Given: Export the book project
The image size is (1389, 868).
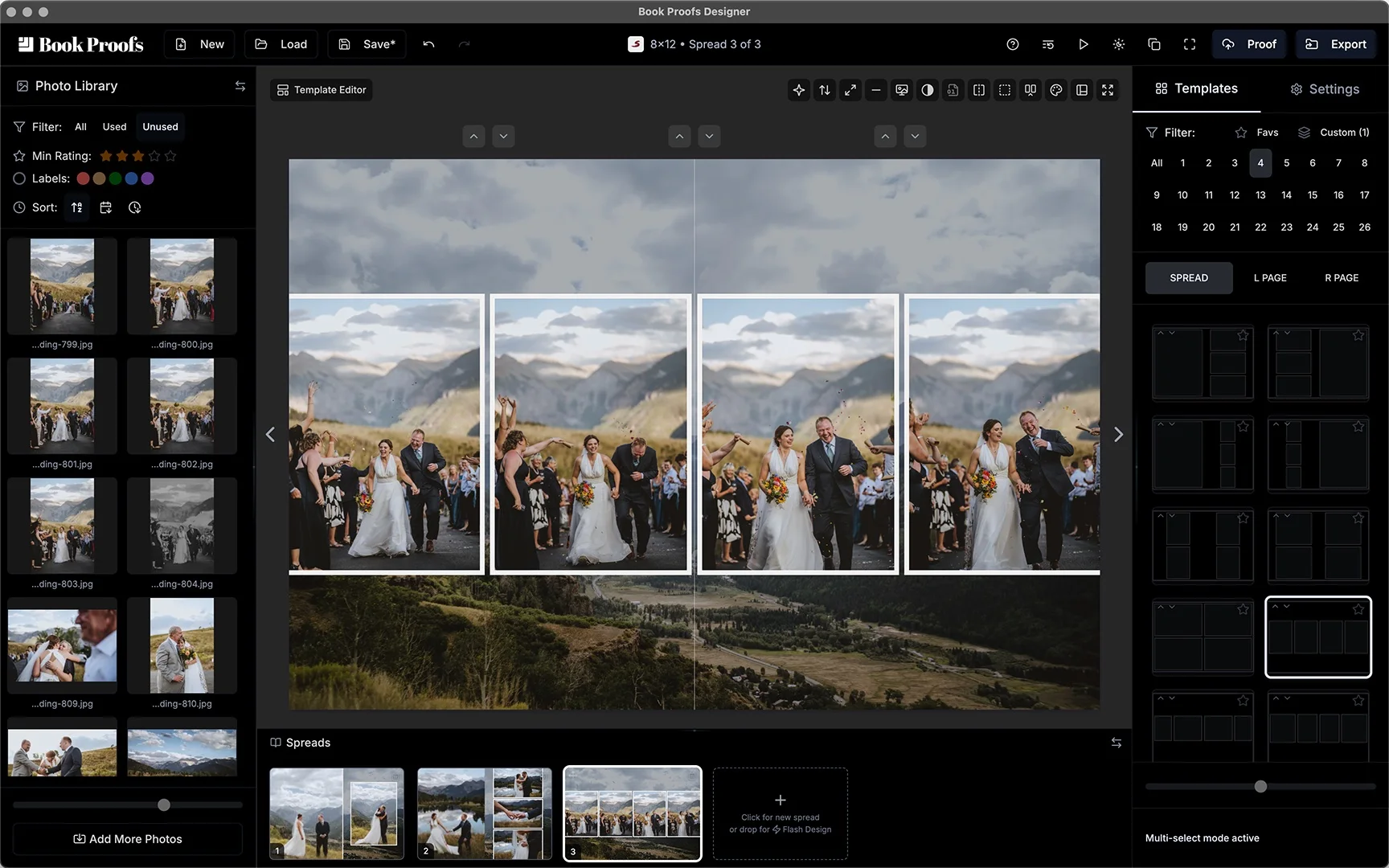Looking at the screenshot, I should (1335, 44).
